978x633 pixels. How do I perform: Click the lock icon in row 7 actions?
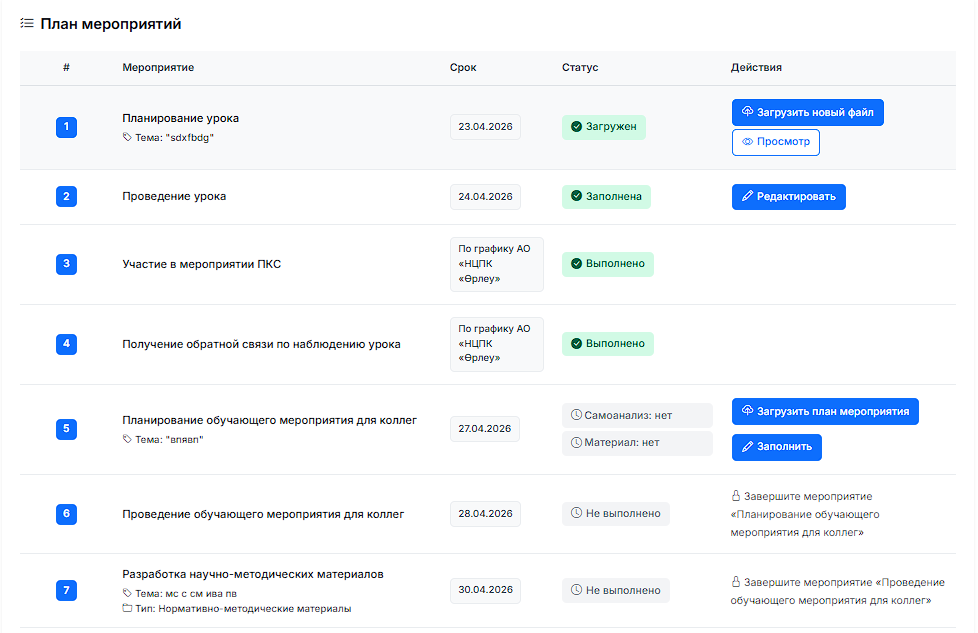point(736,582)
